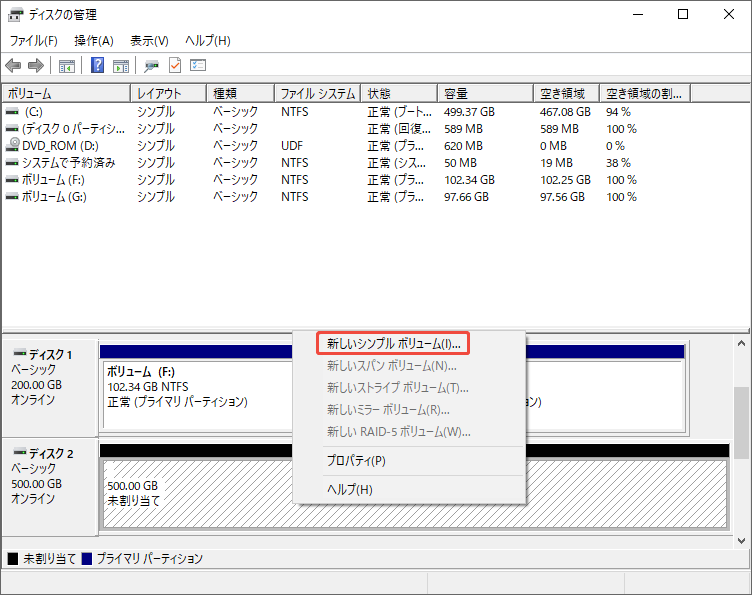Toggle the action pane toolbar icon
This screenshot has height=595, width=752.
pos(121,66)
